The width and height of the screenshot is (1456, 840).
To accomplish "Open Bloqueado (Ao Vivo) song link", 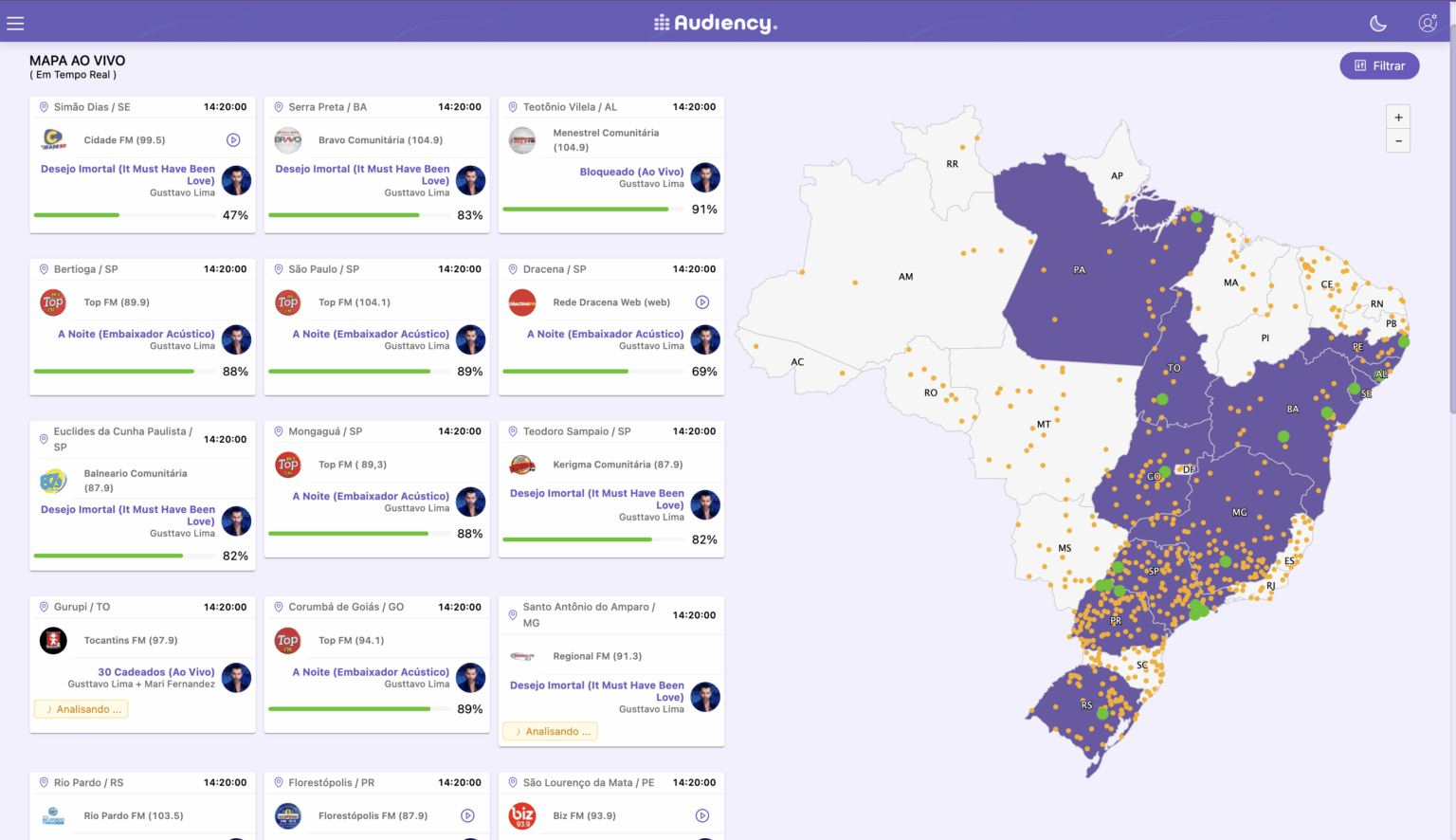I will (x=631, y=172).
